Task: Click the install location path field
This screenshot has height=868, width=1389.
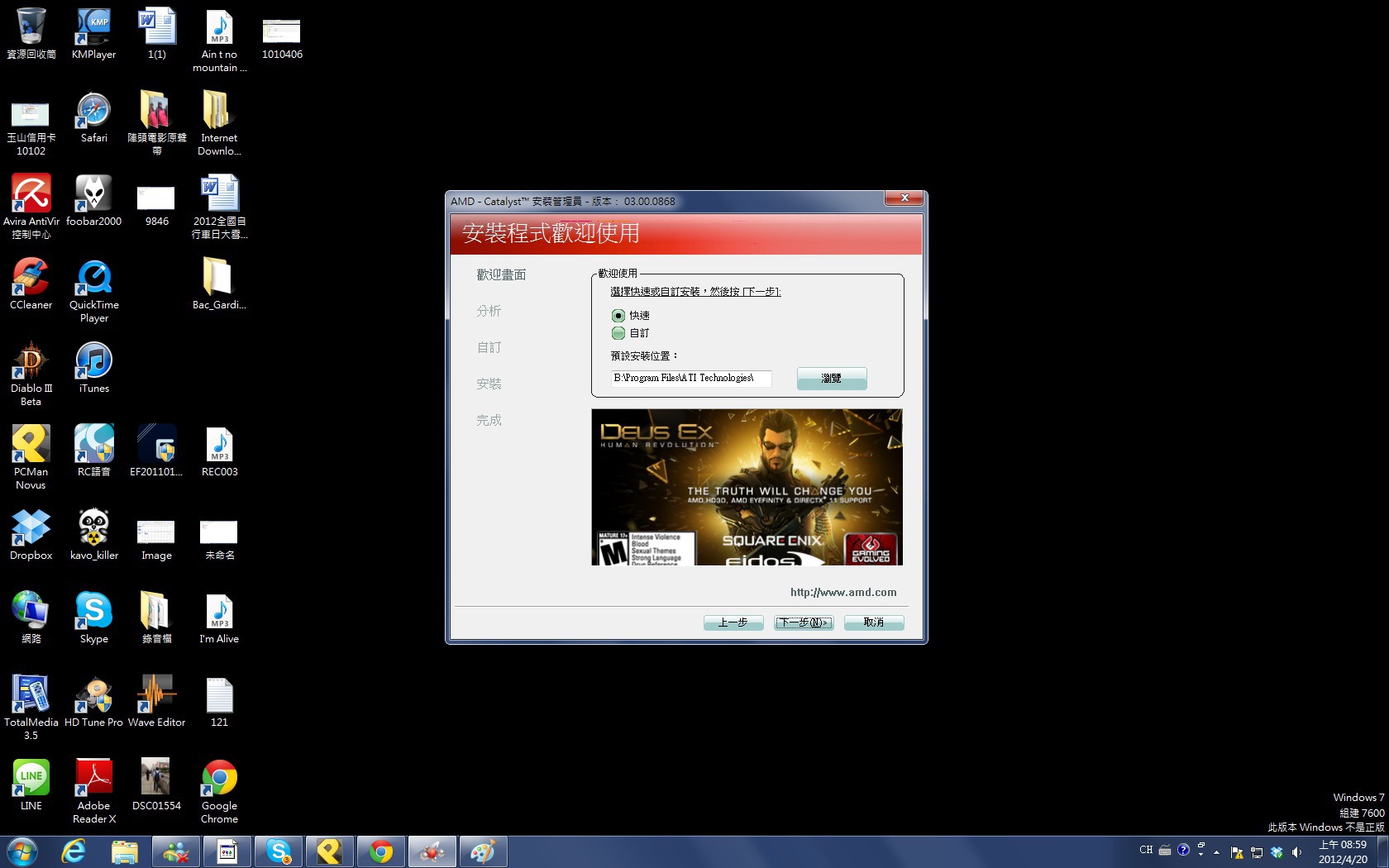Action: point(691,378)
